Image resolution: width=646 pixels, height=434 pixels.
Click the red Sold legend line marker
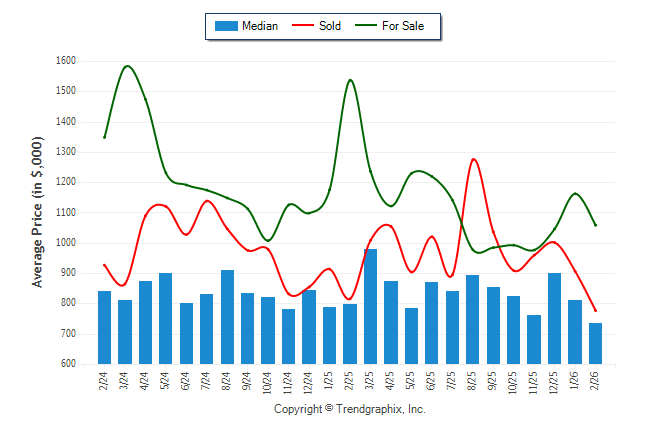[302, 26]
